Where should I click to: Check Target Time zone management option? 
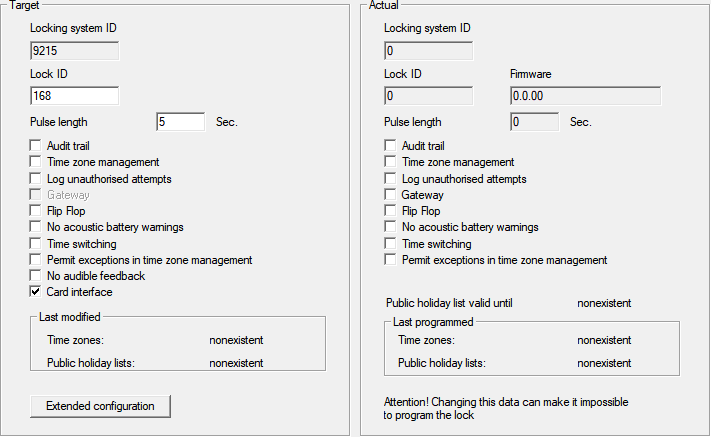[36, 162]
